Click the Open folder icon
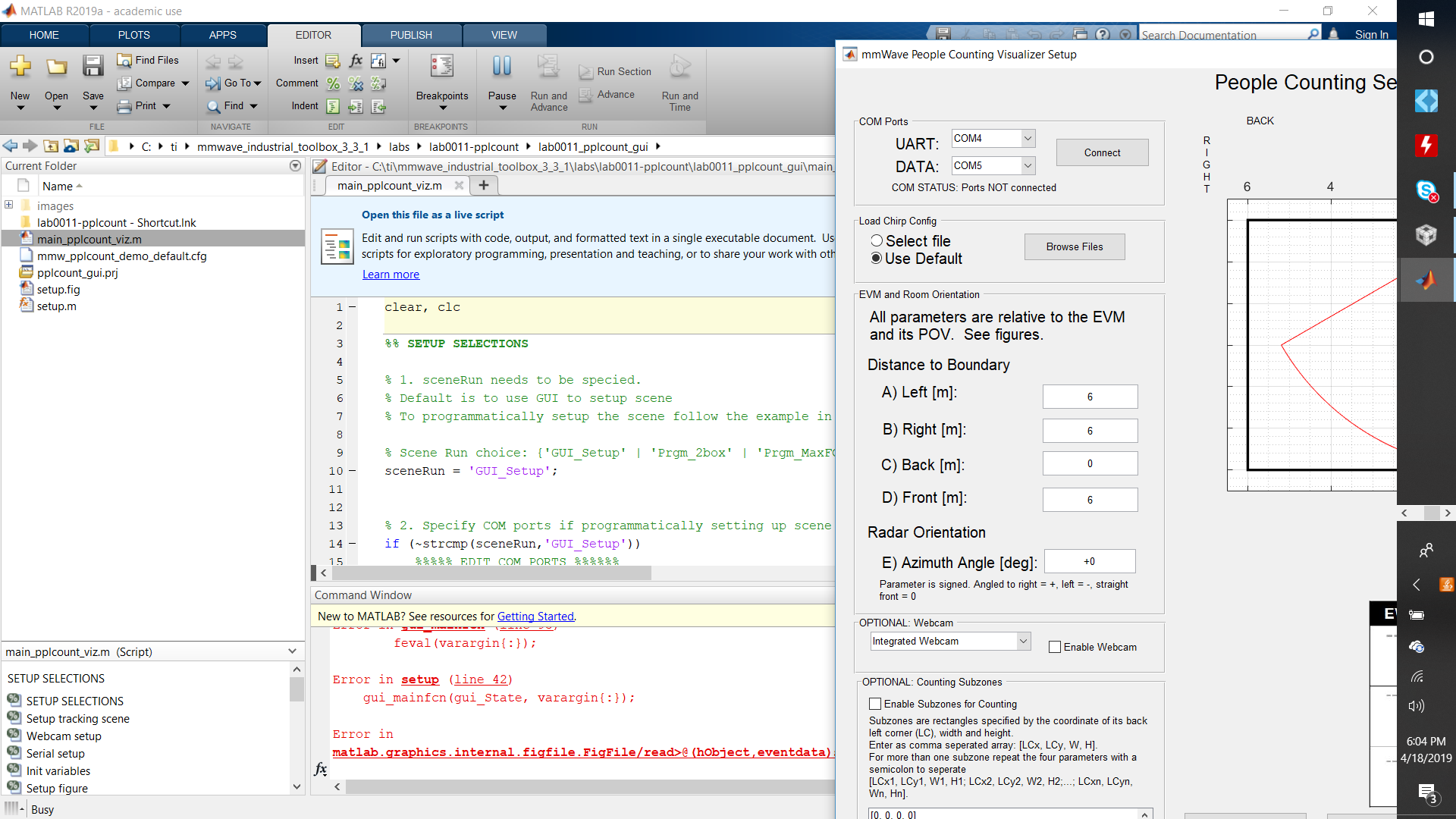Viewport: 1456px width, 819px height. click(x=56, y=67)
